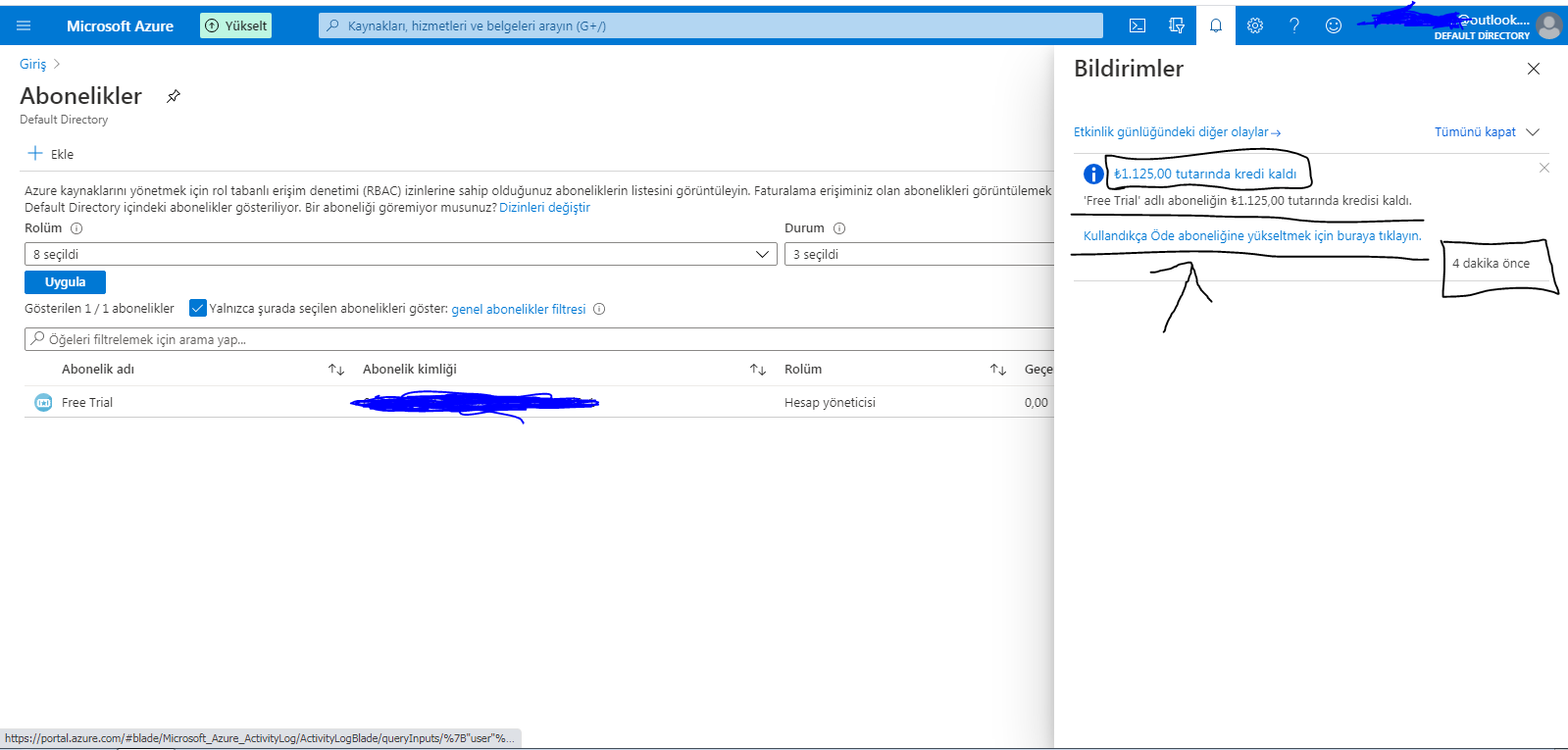Close the Bildirimler panel
The height and width of the screenshot is (750, 1568).
[1534, 69]
